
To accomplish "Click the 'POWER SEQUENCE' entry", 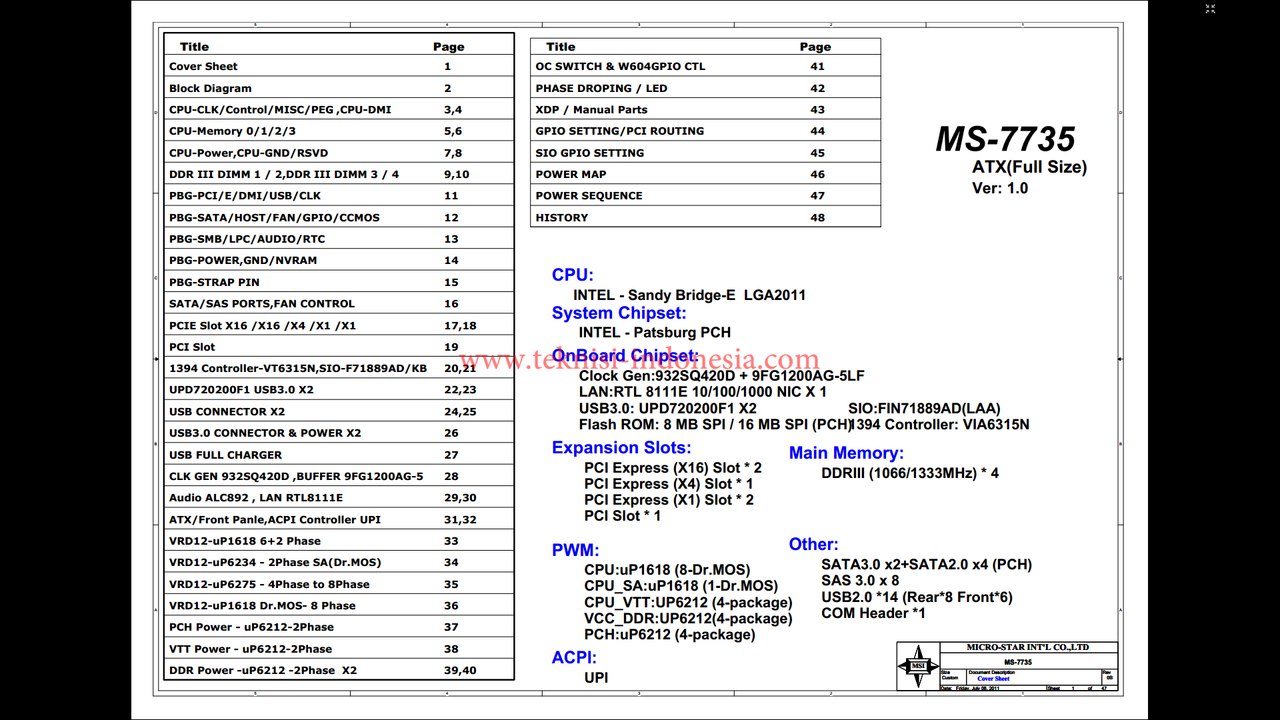I will coord(705,196).
